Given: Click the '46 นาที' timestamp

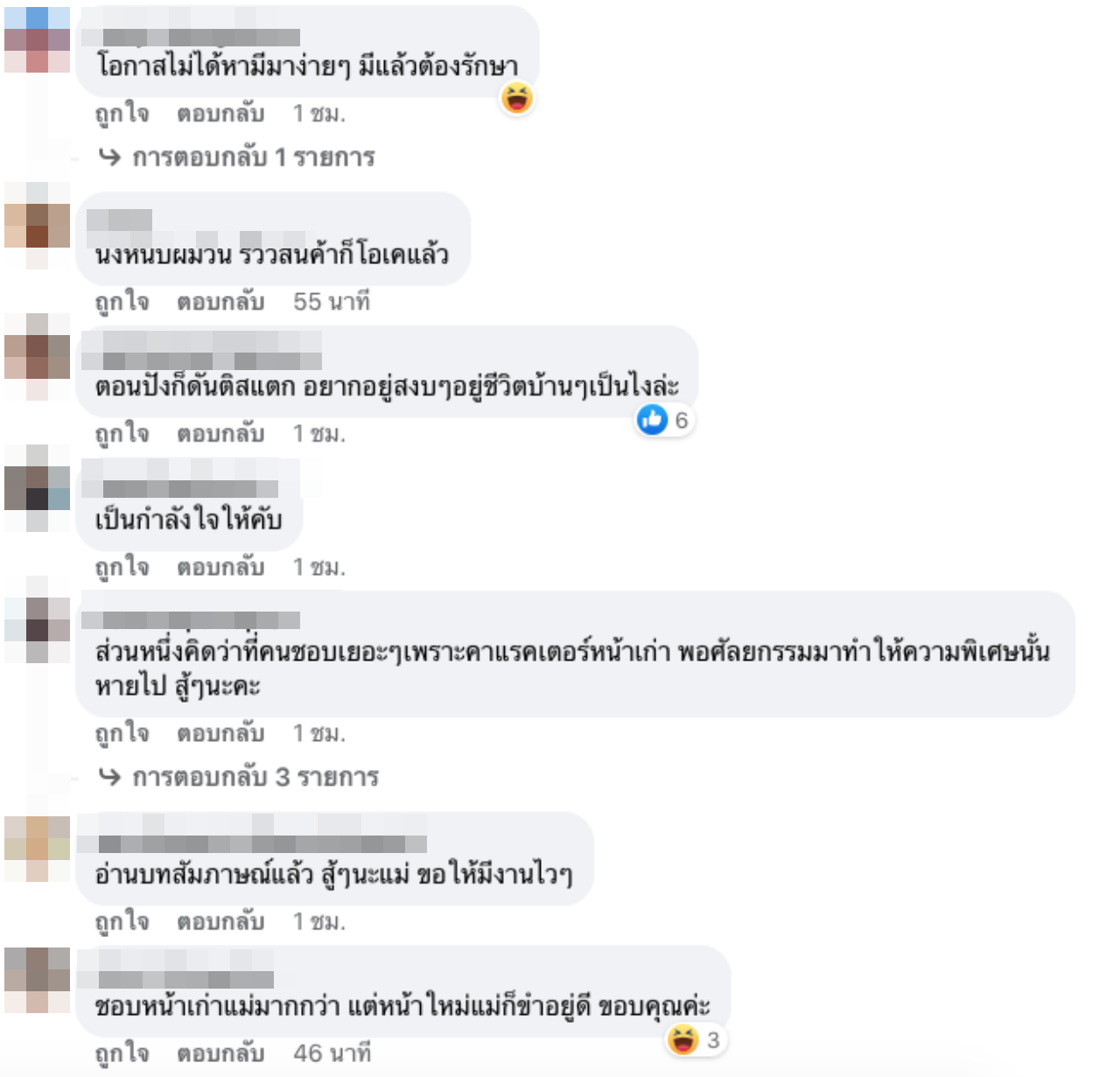Looking at the screenshot, I should click(332, 1053).
